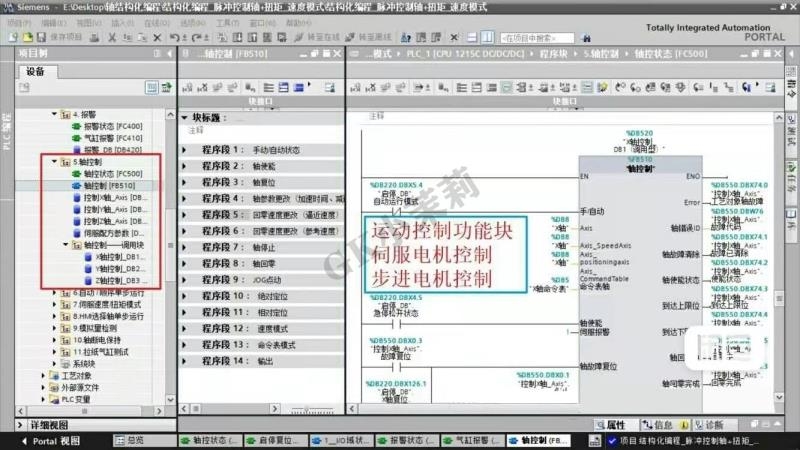Redo the last undone action
Screen dimensions: 800x450
point(196,37)
